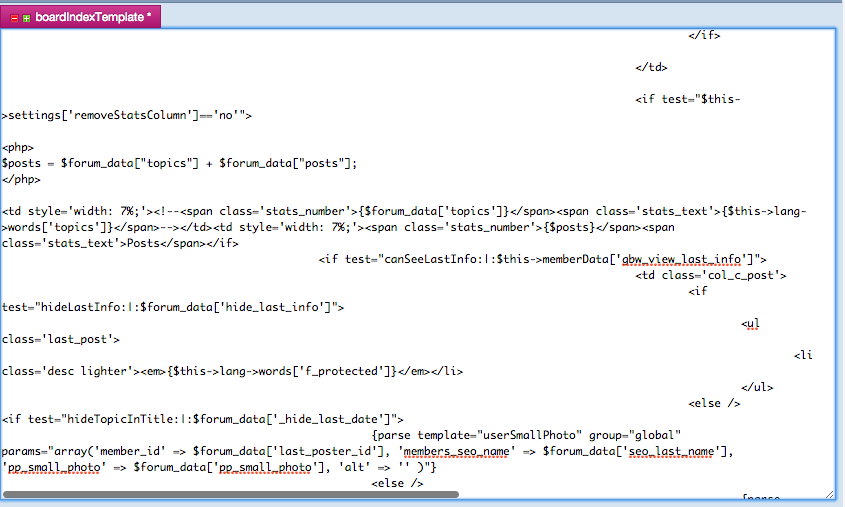Click the "</if>" tag at the top
Image resolution: width=845 pixels, height=507 pixels.
(x=704, y=36)
